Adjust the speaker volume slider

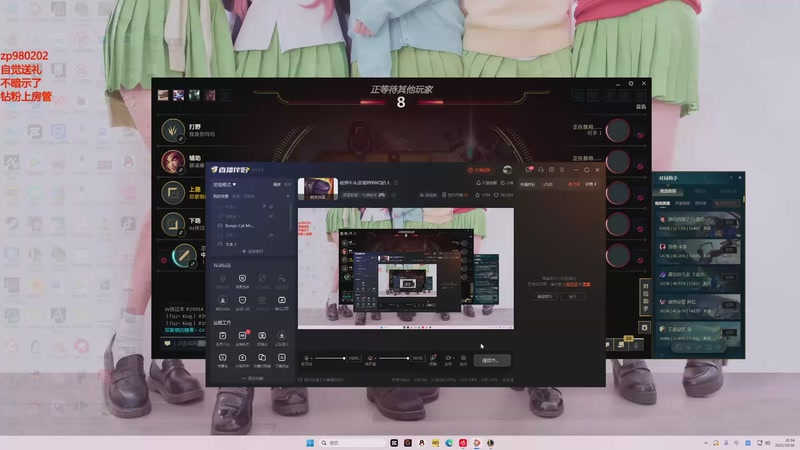tap(392, 358)
